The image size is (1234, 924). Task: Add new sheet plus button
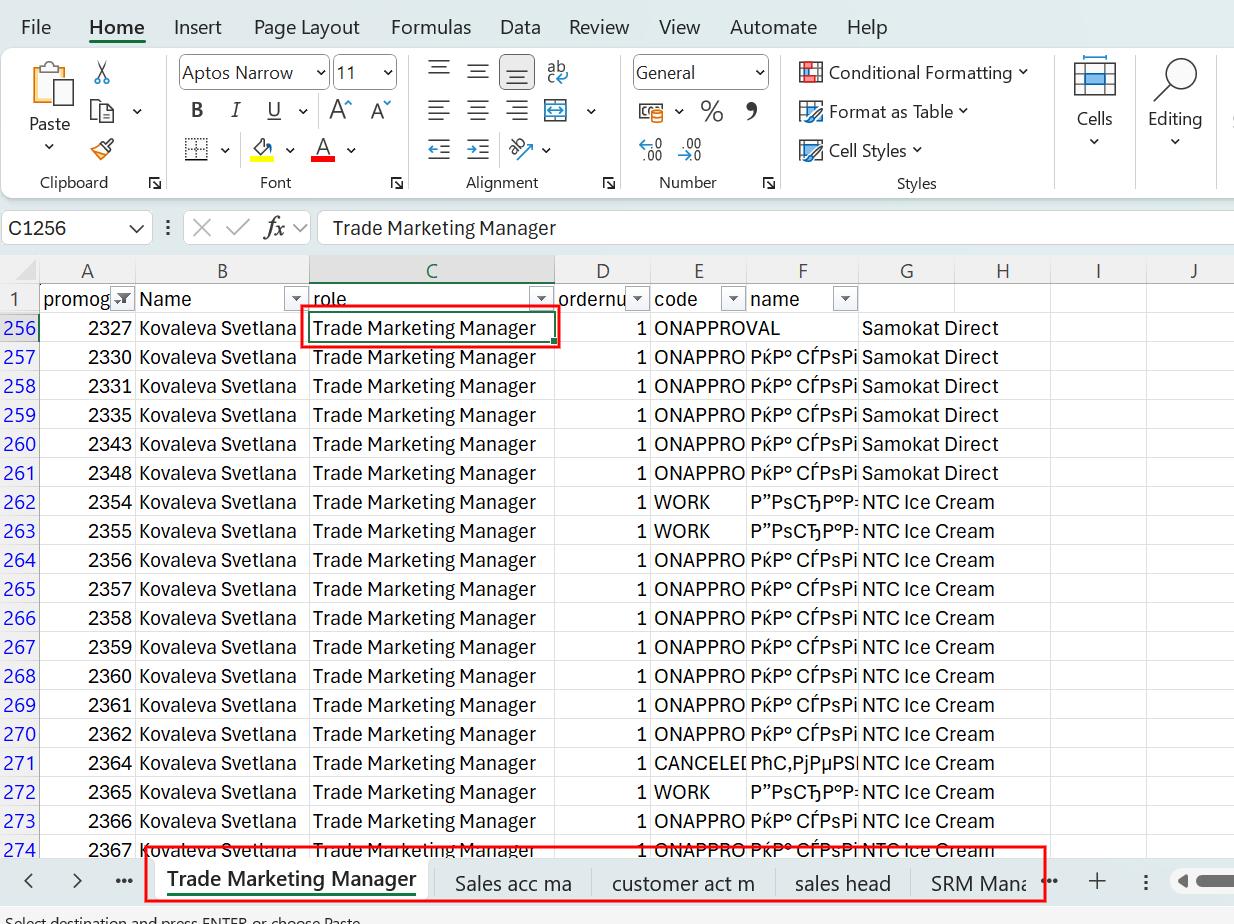1097,881
